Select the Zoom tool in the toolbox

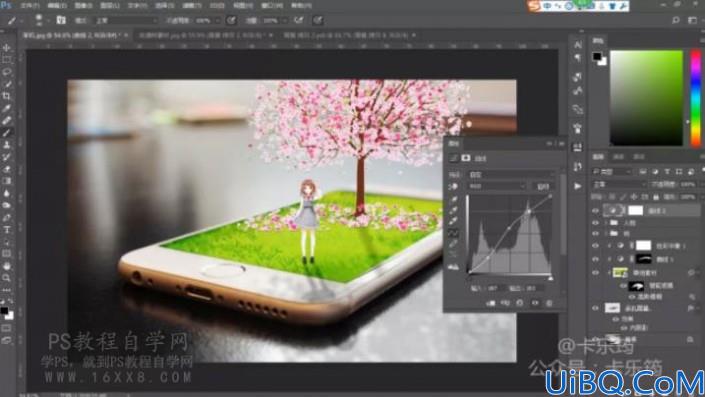pos(7,278)
